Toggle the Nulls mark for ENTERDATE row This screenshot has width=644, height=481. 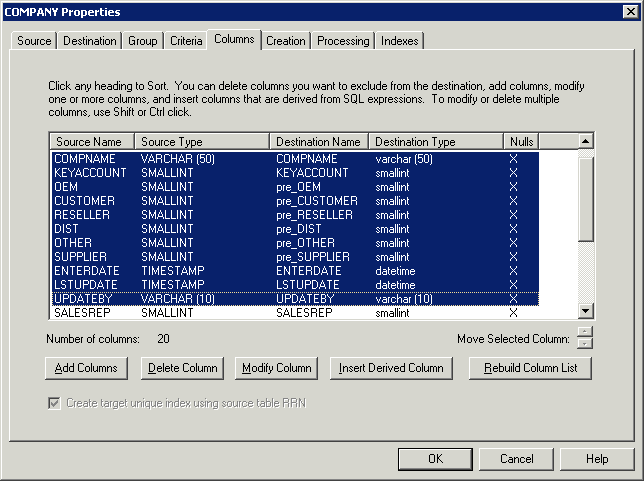pyautogui.click(x=514, y=271)
